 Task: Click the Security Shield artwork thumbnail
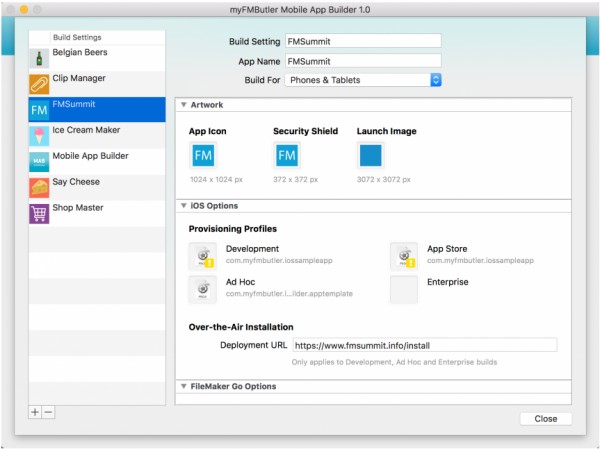click(287, 155)
